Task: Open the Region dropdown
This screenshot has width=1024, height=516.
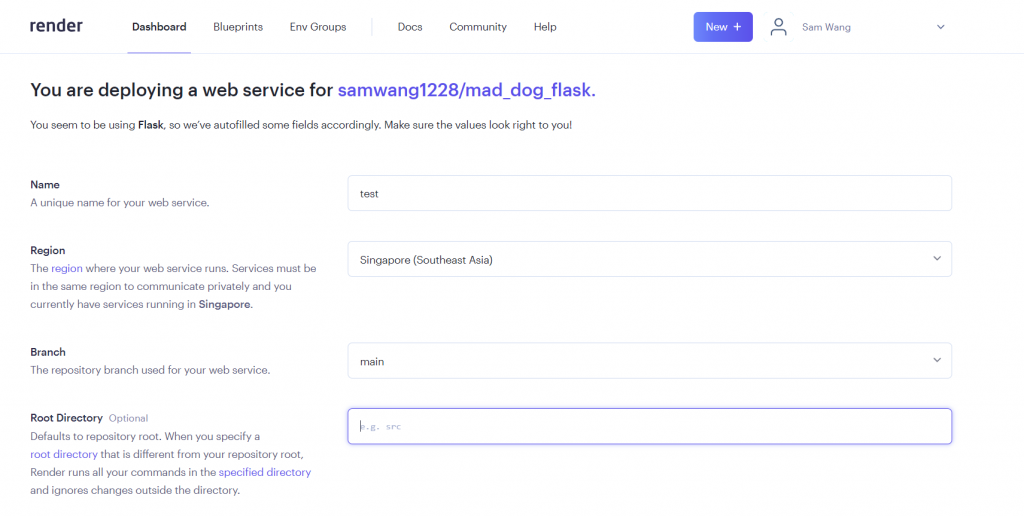Action: point(649,259)
